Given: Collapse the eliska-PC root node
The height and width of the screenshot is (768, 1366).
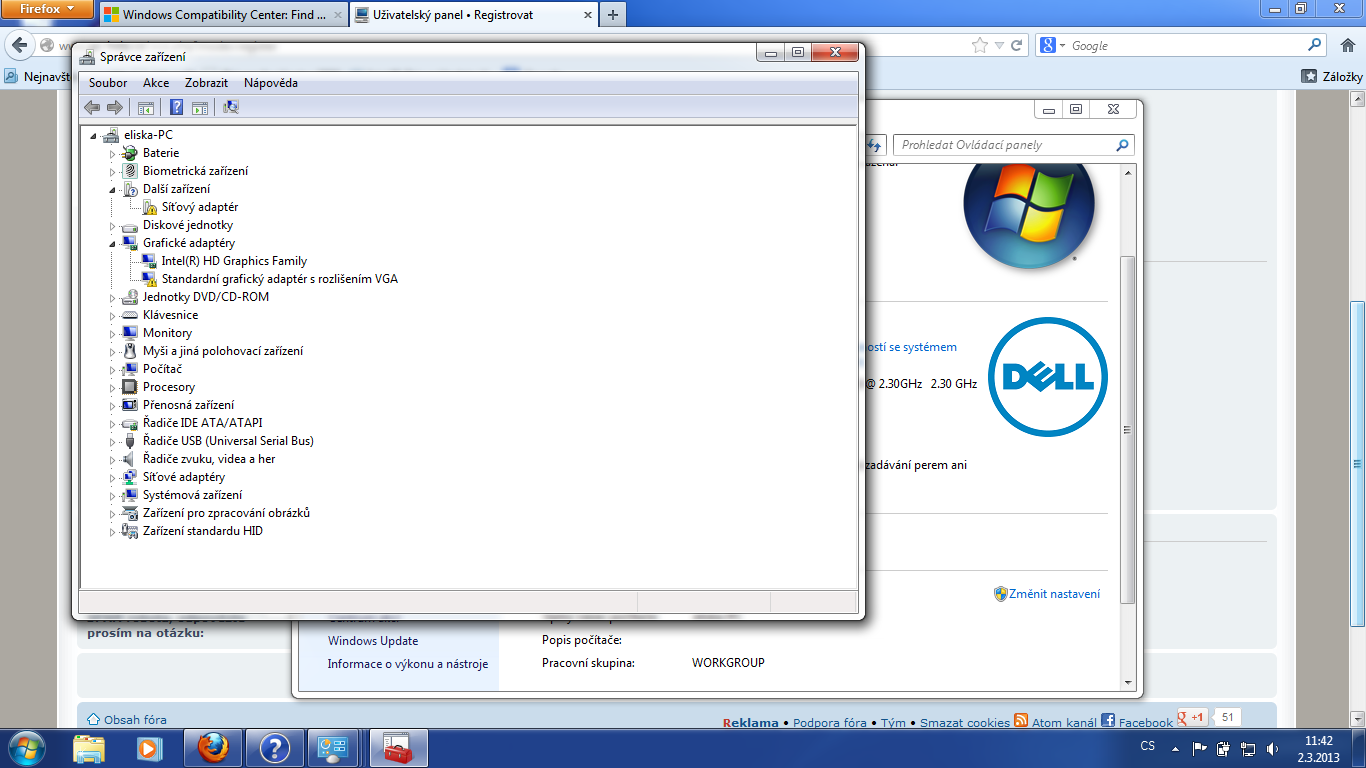Looking at the screenshot, I should click(94, 135).
